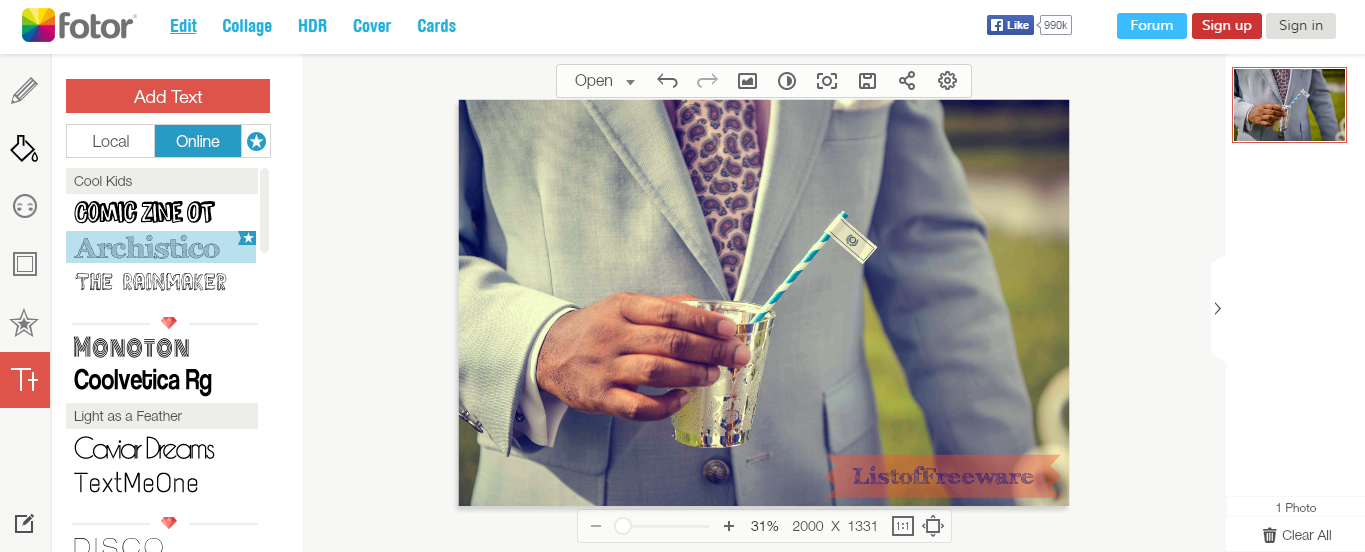Collapse the right photo panel chevron
Image resolution: width=1365 pixels, height=552 pixels.
pyautogui.click(x=1217, y=308)
